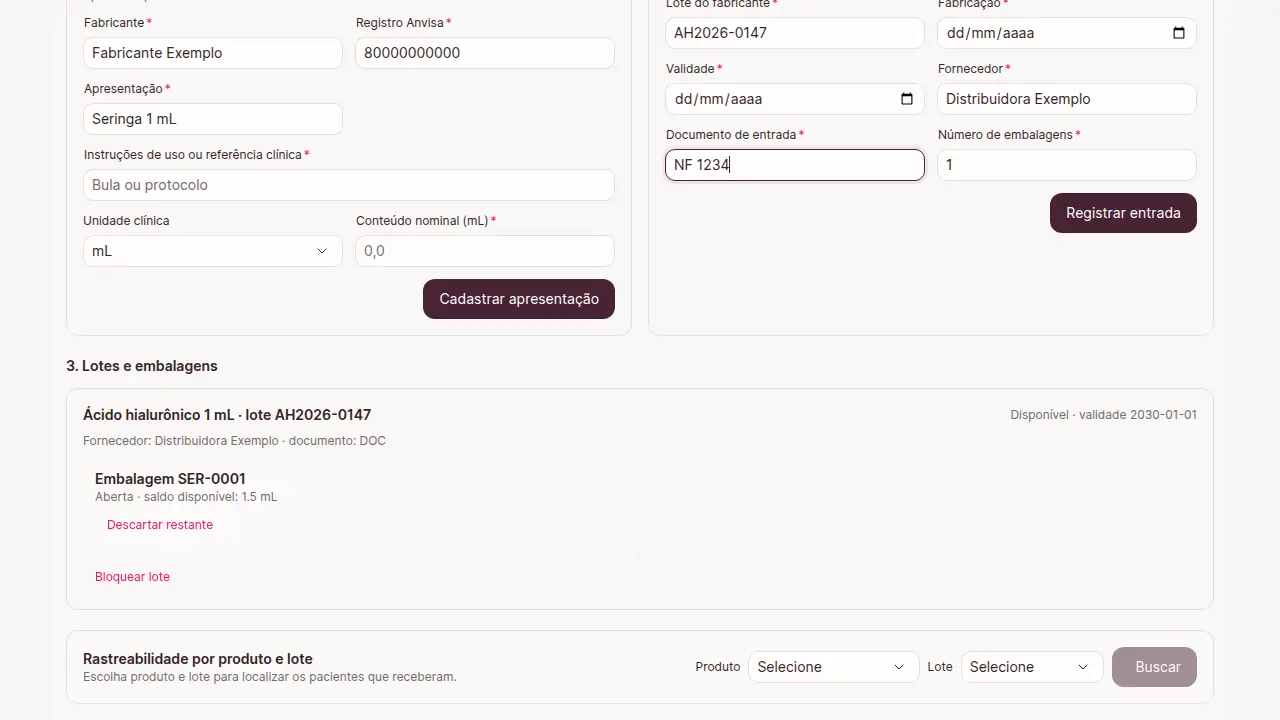Click the 'Escolha produto e lote' description text
The height and width of the screenshot is (720, 1280).
coord(270,677)
